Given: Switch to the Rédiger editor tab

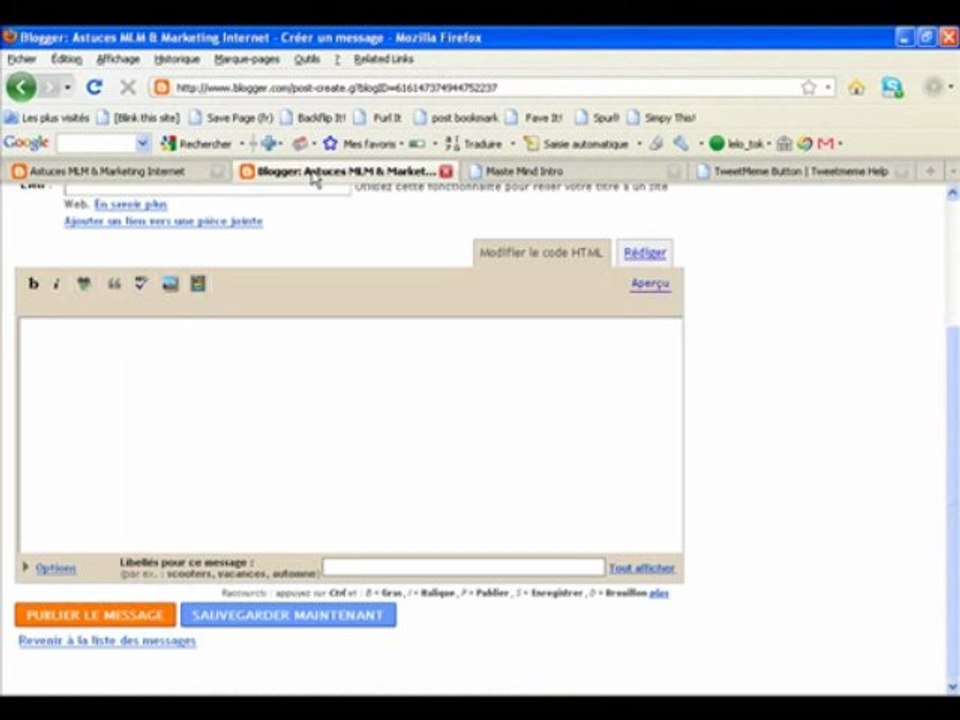Looking at the screenshot, I should (x=645, y=253).
